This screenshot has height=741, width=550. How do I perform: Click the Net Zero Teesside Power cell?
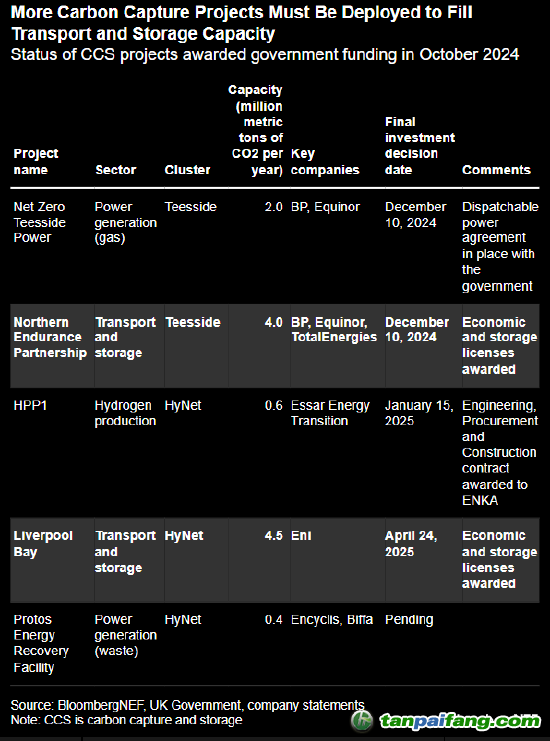point(40,222)
